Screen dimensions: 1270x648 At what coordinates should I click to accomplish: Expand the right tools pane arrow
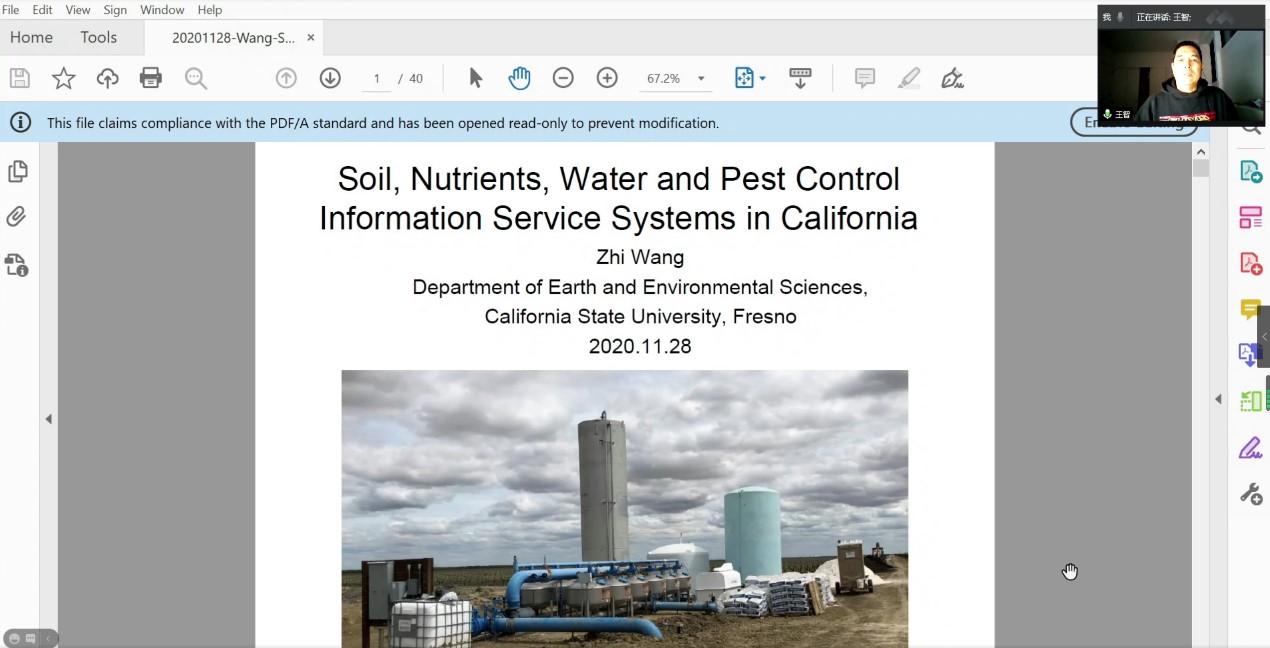1218,399
